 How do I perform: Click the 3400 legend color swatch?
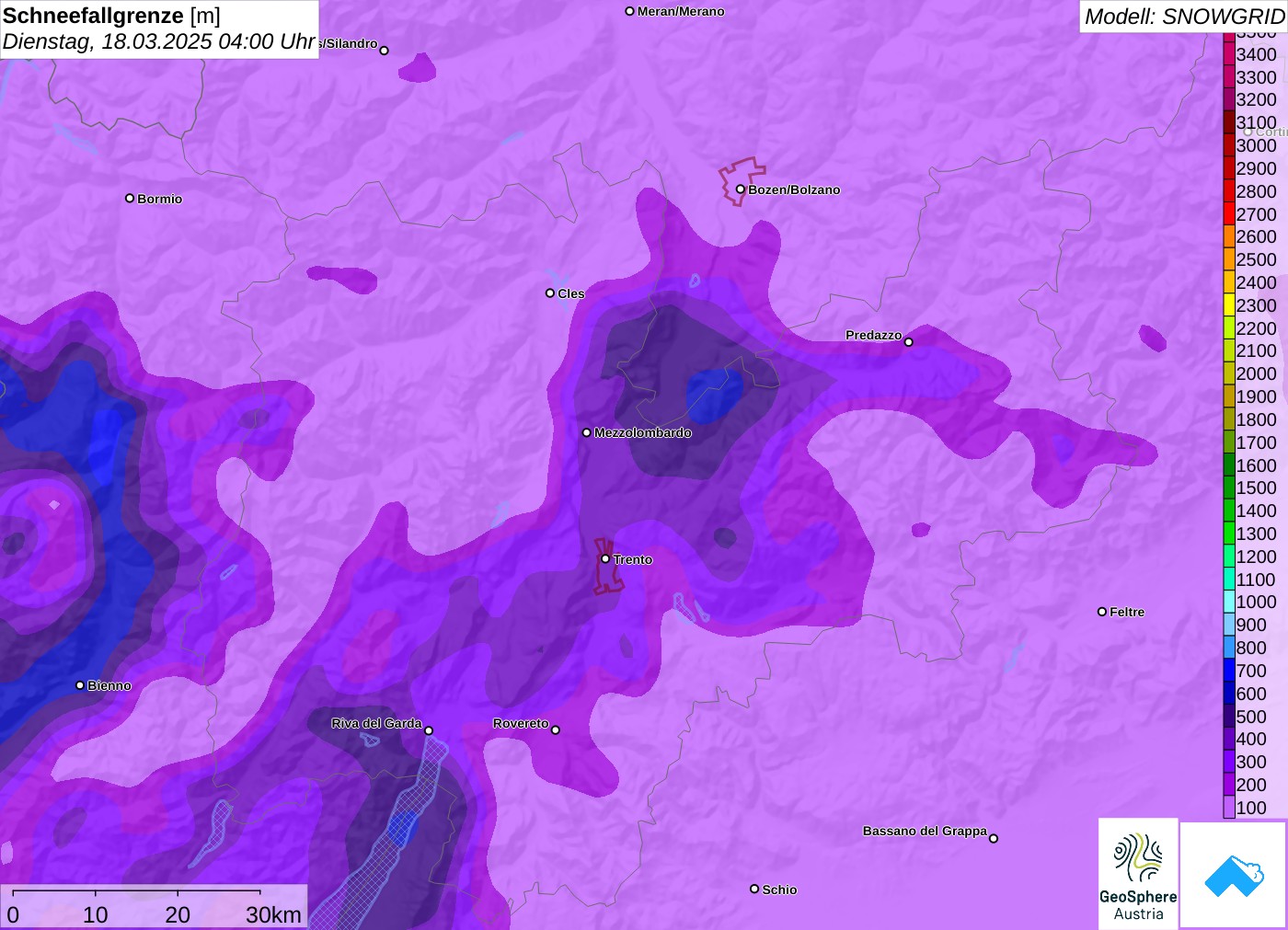tap(1229, 54)
